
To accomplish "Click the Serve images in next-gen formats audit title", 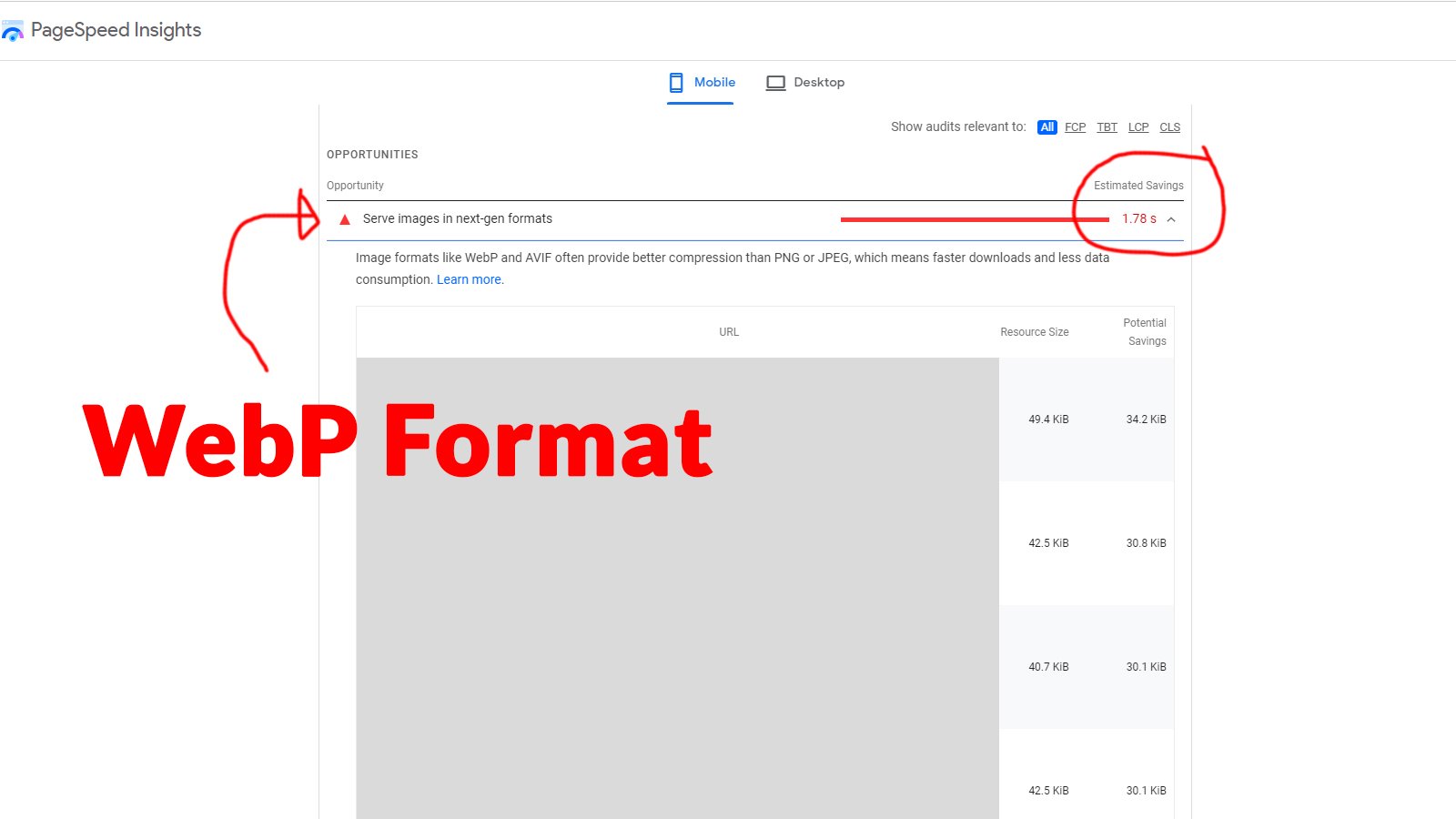I will tap(458, 218).
